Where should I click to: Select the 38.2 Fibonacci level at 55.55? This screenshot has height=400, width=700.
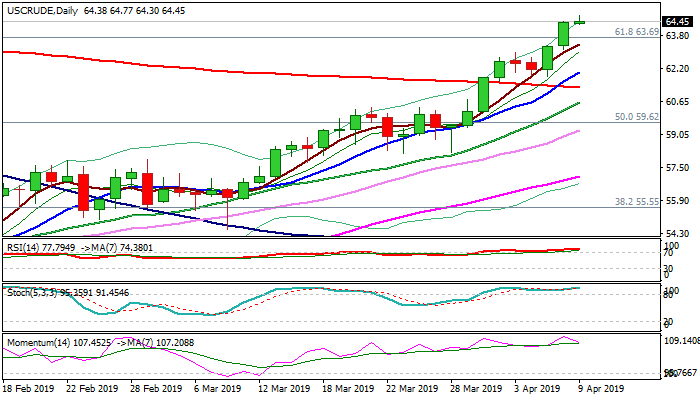point(636,201)
